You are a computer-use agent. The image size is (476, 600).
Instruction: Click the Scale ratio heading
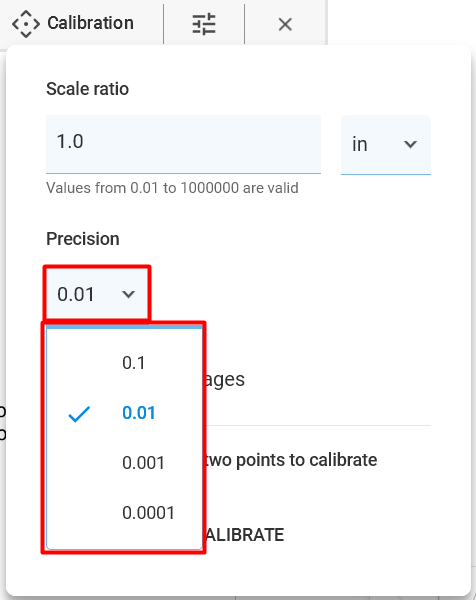pyautogui.click(x=87, y=89)
